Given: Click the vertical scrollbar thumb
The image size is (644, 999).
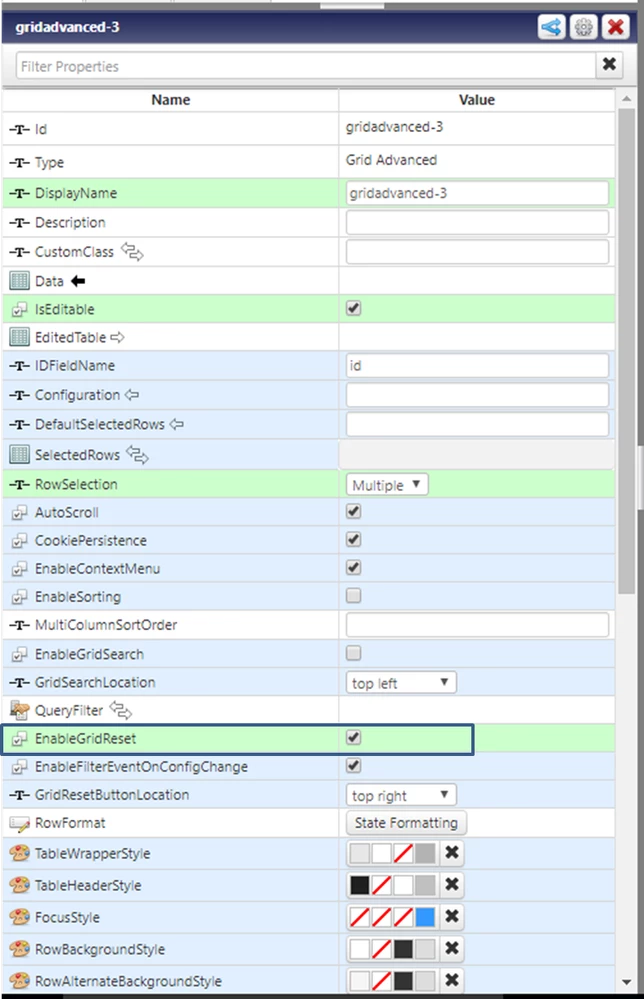Looking at the screenshot, I should (x=626, y=350).
